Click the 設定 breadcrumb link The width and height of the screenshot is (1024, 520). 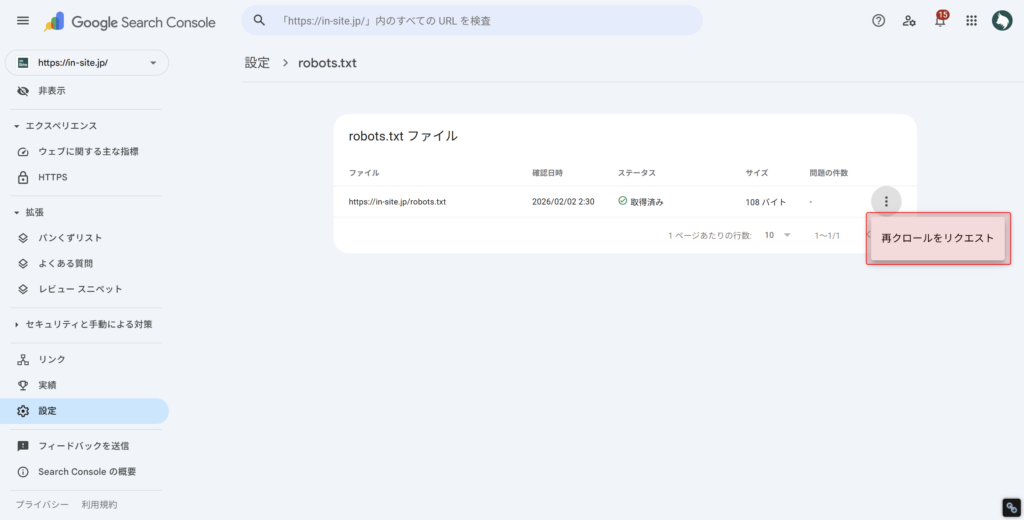pyautogui.click(x=257, y=63)
